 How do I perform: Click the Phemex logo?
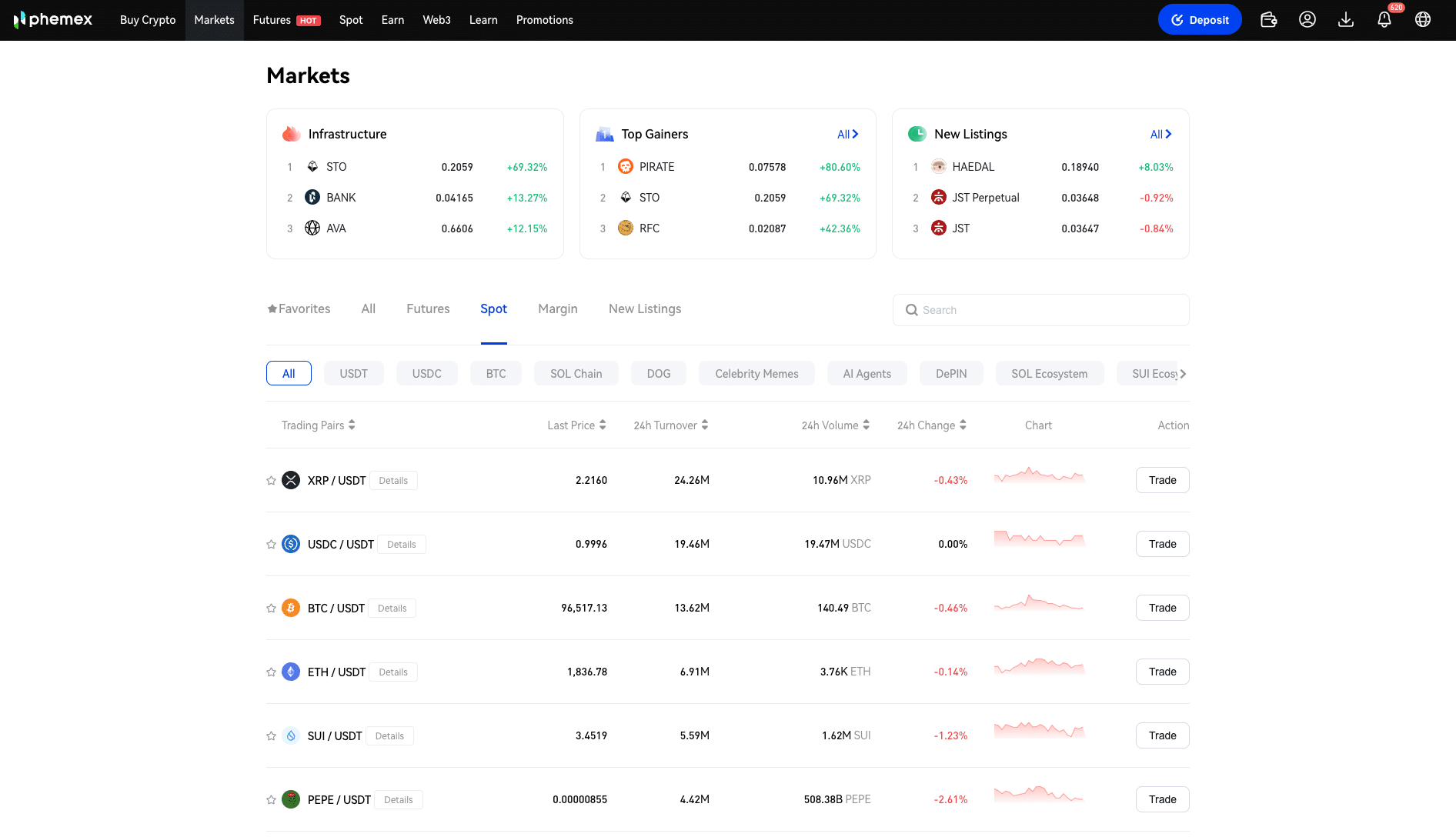click(53, 20)
